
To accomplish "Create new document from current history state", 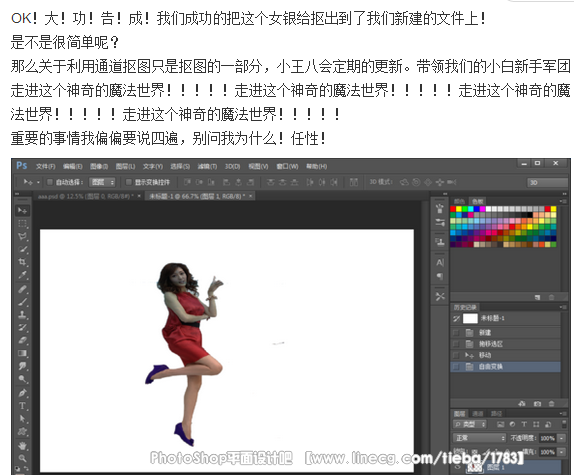I will pos(522,404).
